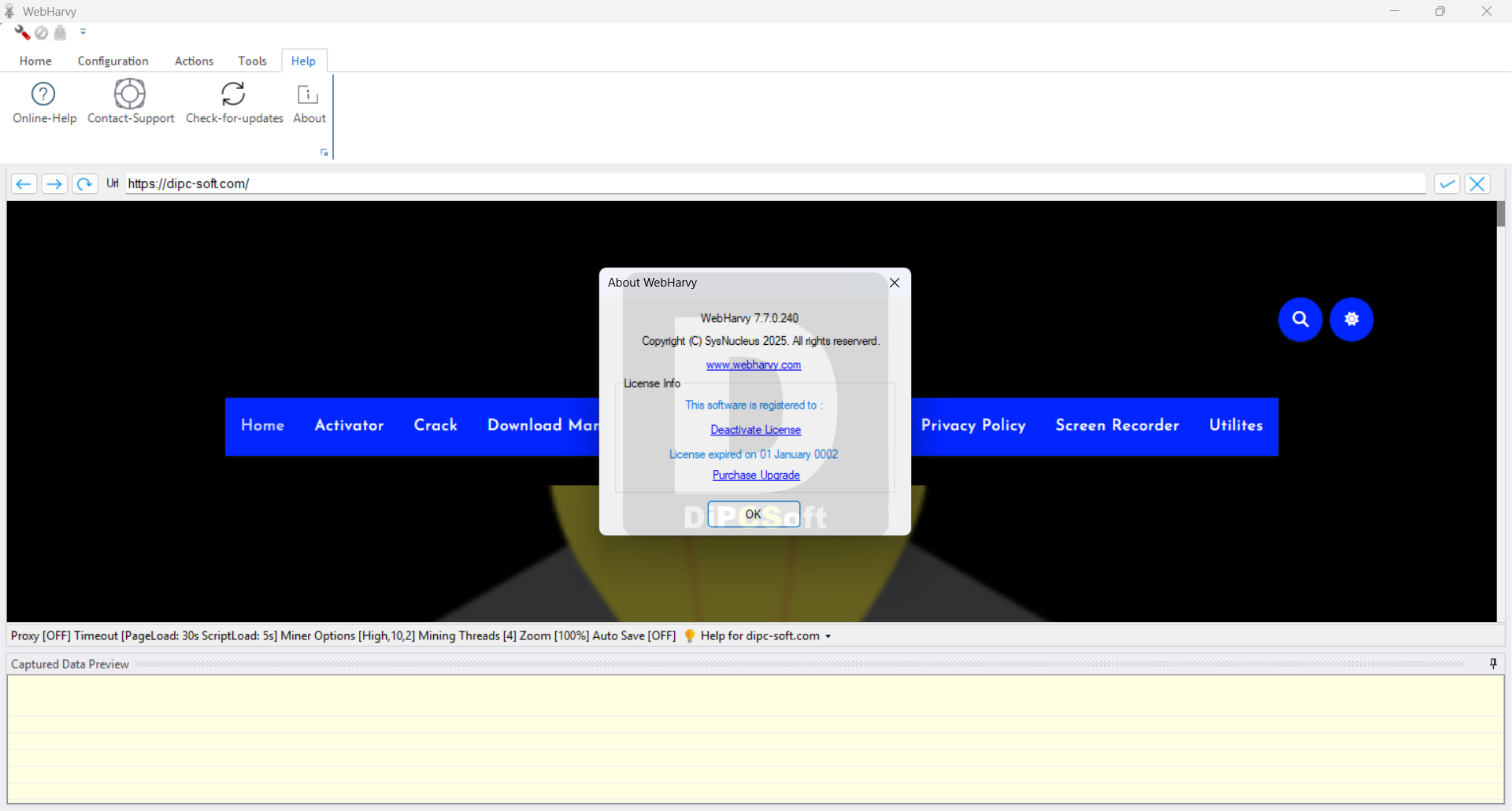Click the blue search button on webpage

pos(1300,319)
